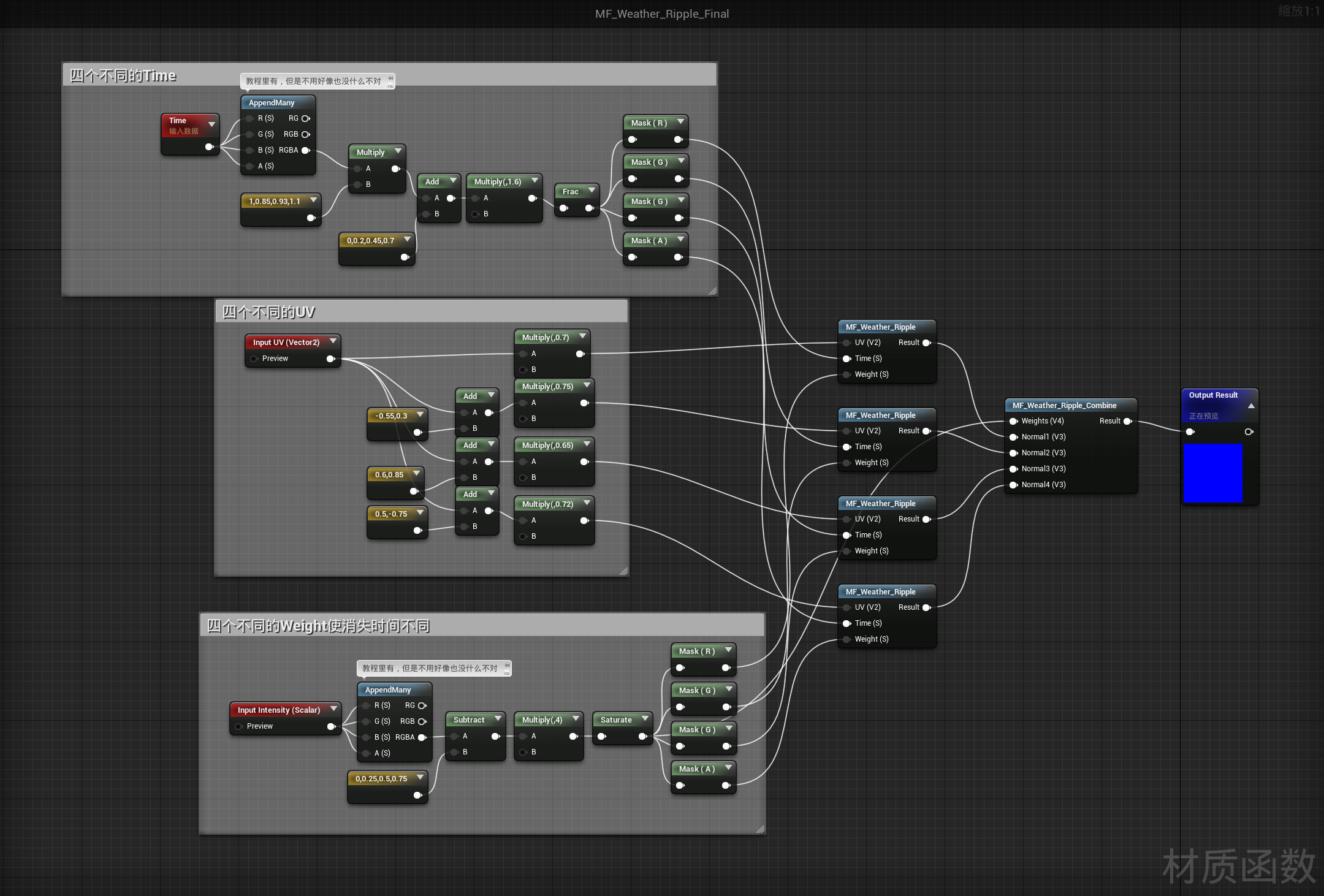Click the Weights (V4) input pin
Image resolution: width=1324 pixels, height=896 pixels.
[1014, 421]
